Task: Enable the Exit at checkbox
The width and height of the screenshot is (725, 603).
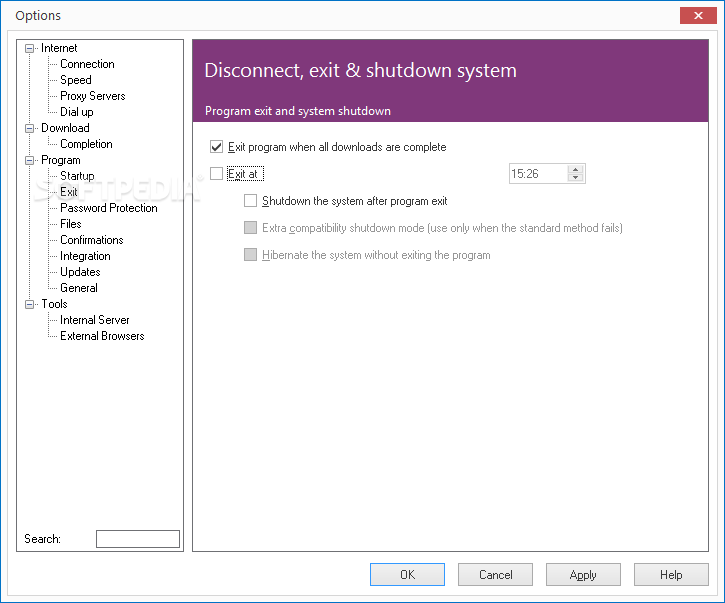Action: 216,174
